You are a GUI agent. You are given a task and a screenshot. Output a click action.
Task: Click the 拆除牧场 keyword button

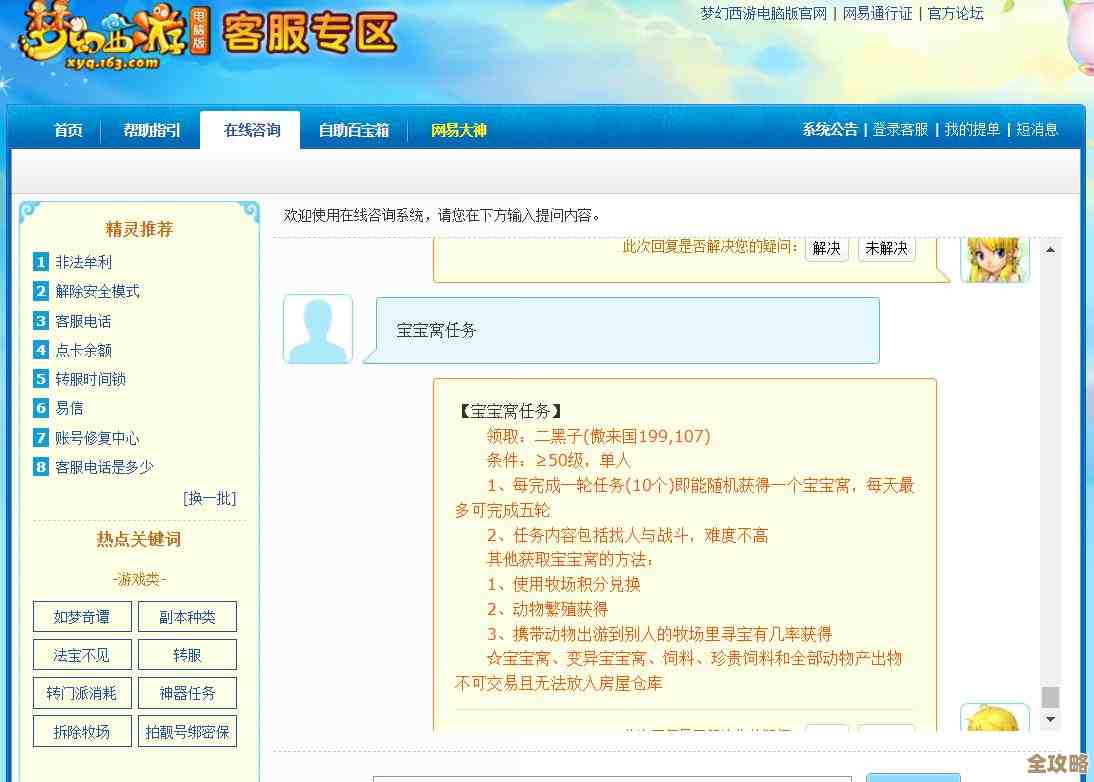(x=81, y=731)
